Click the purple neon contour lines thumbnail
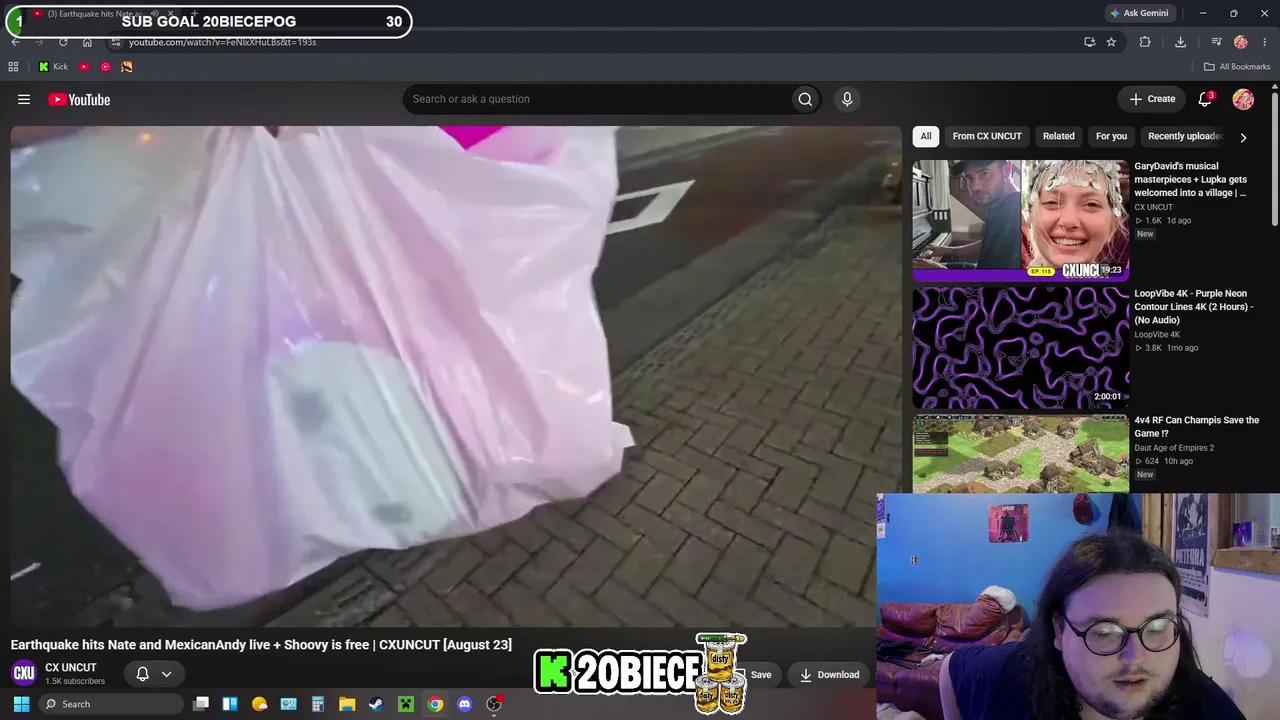The width and height of the screenshot is (1280, 720). point(1020,348)
